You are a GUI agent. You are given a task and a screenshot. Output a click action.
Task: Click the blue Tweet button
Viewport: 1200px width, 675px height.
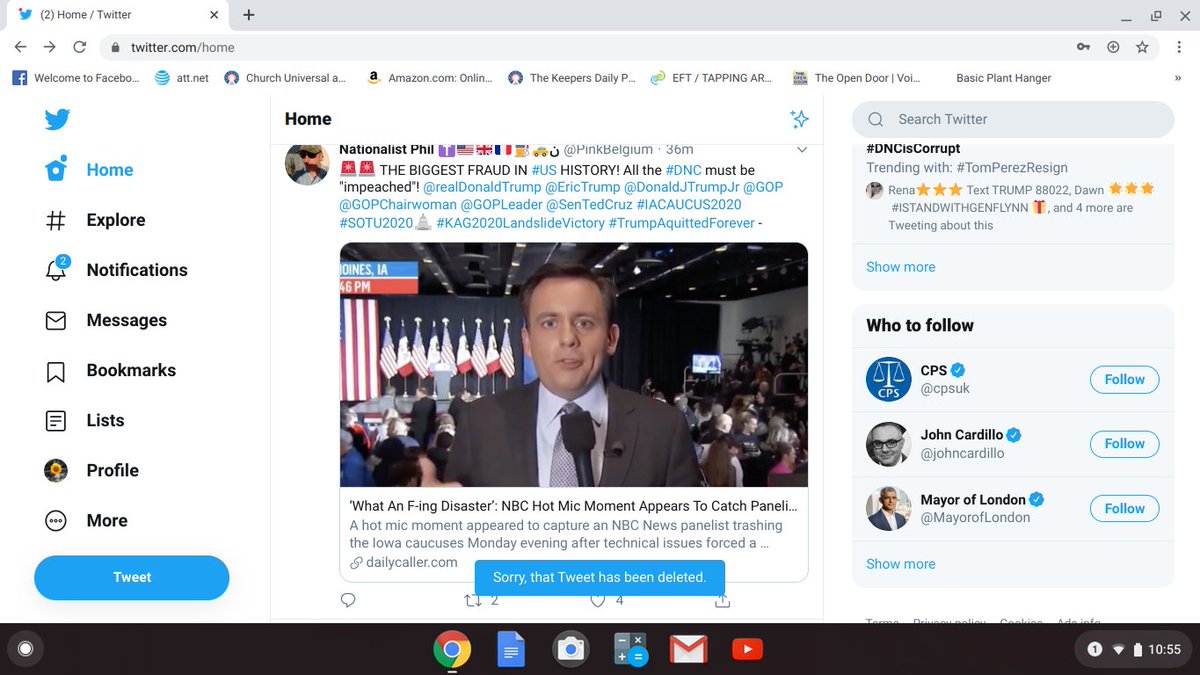pyautogui.click(x=132, y=577)
